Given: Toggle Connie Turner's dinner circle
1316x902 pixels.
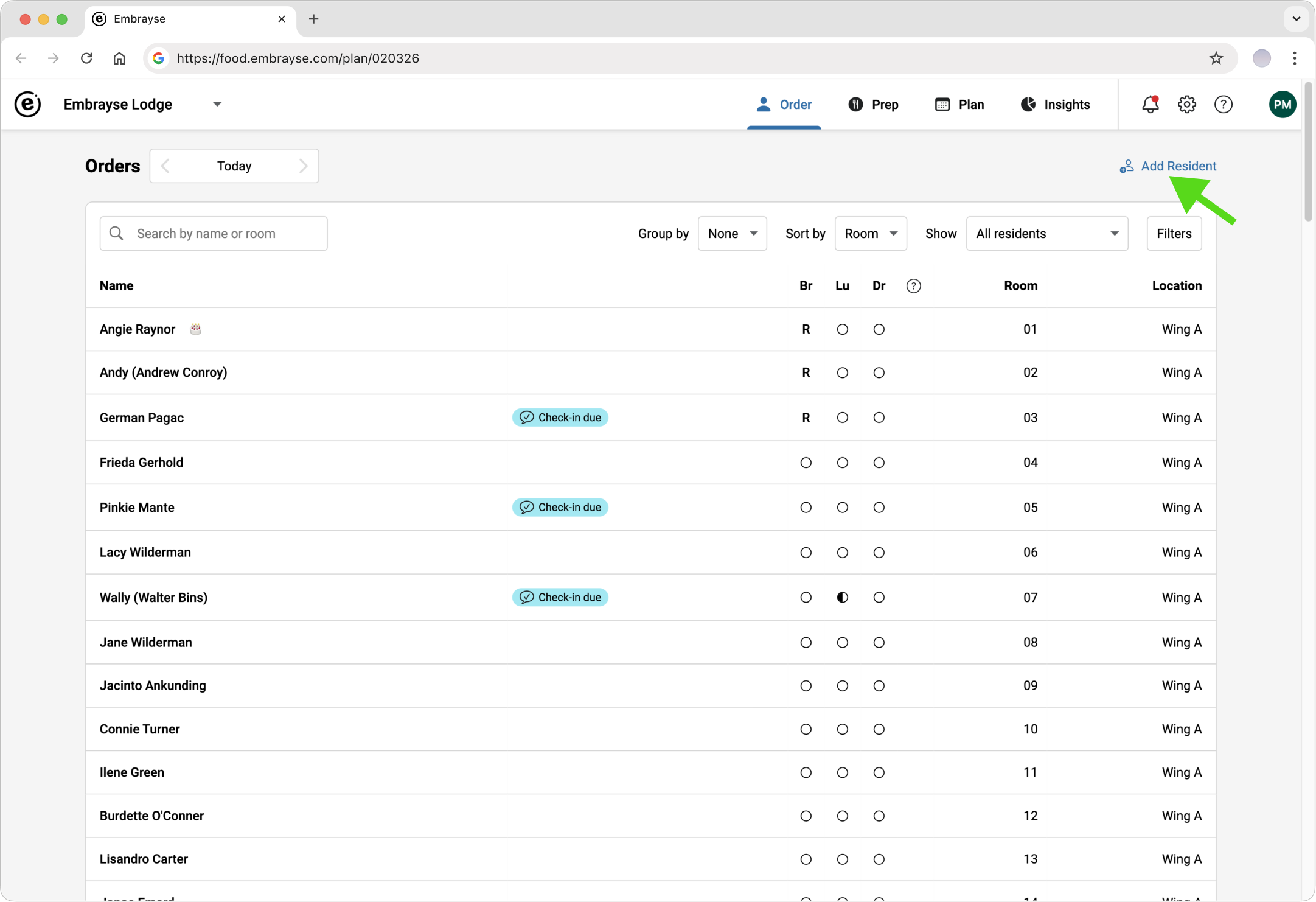Looking at the screenshot, I should [x=879, y=729].
